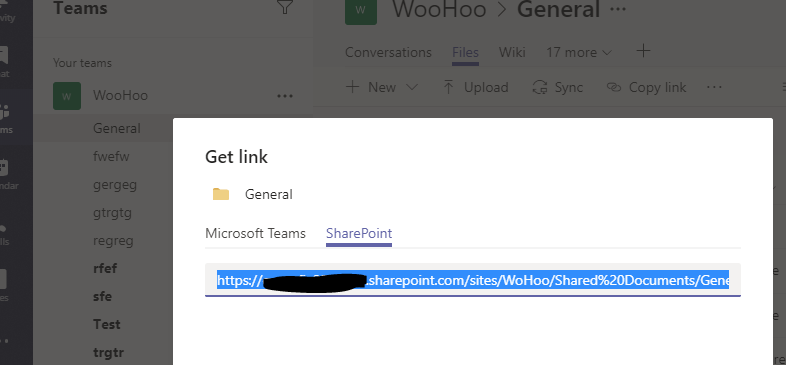
Task: Open the gtrgtg channel
Action: (x=112, y=213)
